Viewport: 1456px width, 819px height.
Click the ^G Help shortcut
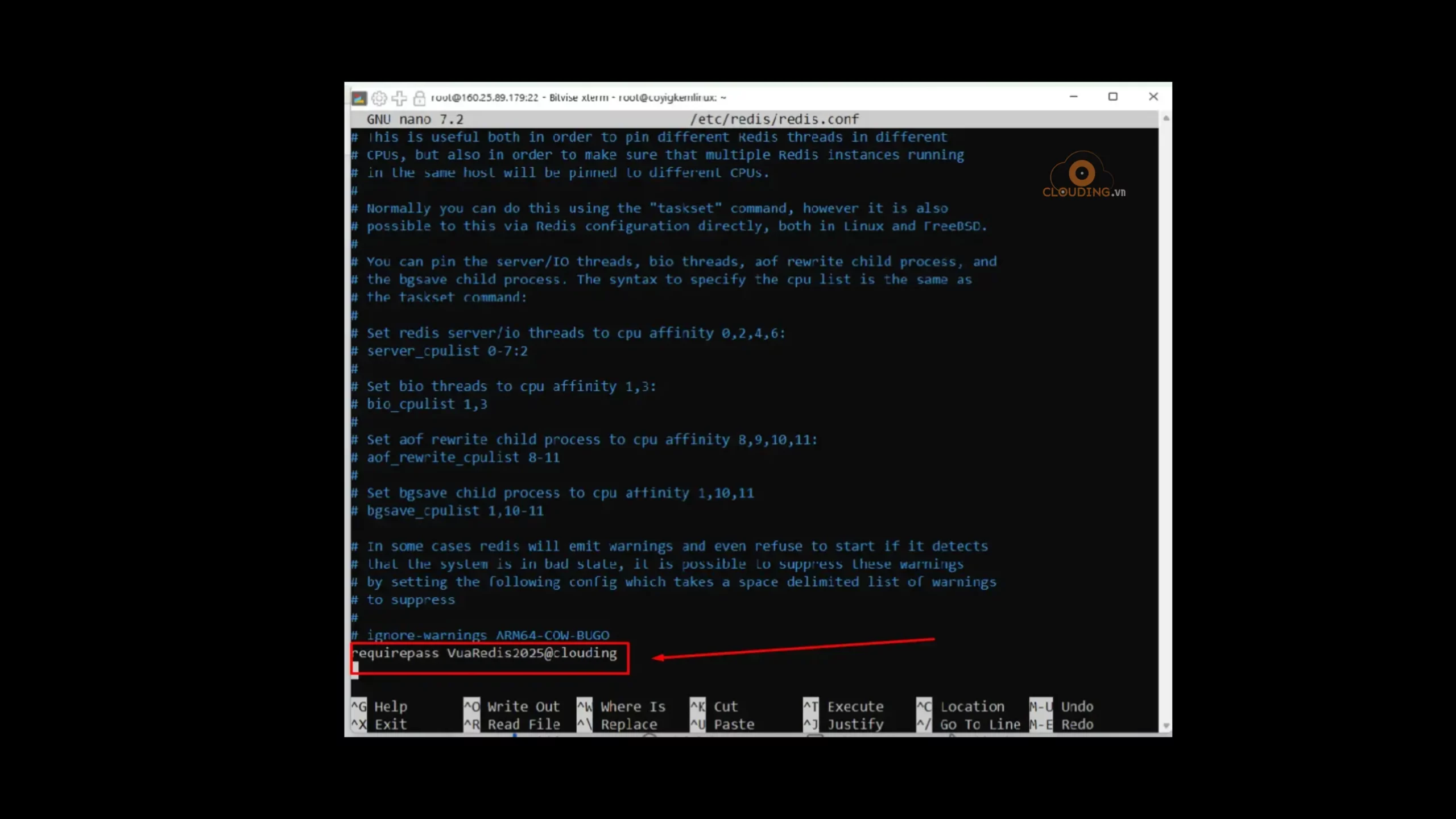[x=379, y=706]
